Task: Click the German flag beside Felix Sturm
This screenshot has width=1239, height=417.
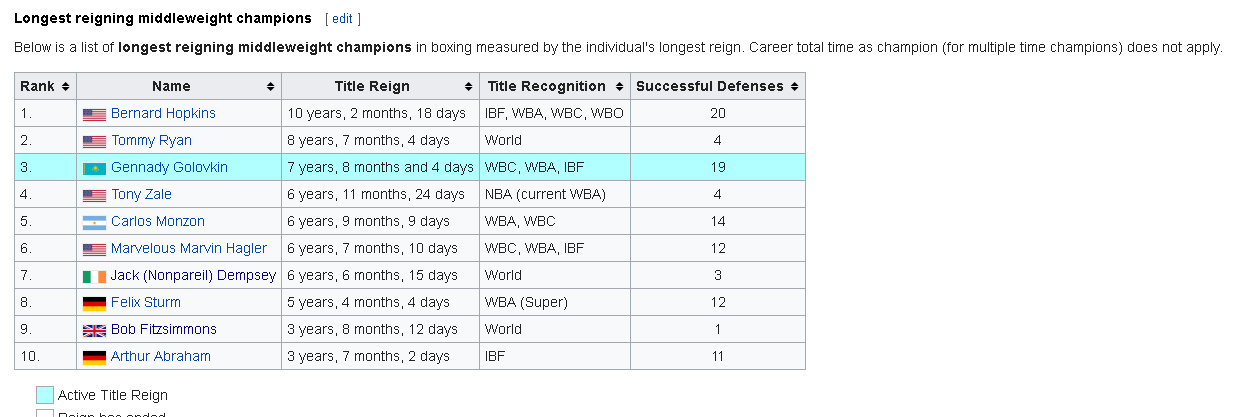Action: (94, 303)
